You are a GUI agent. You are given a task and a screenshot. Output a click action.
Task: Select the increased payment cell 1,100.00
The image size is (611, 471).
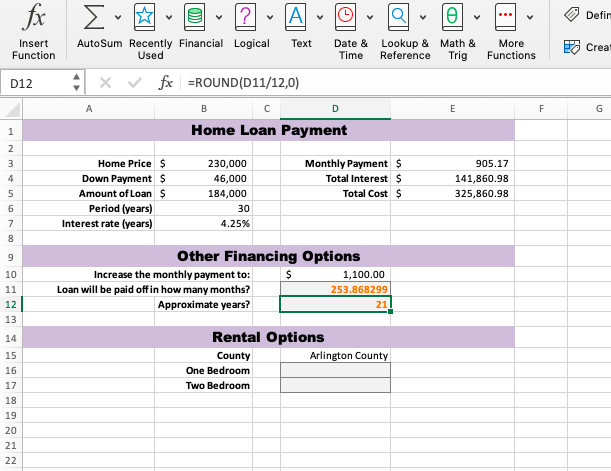(x=336, y=274)
